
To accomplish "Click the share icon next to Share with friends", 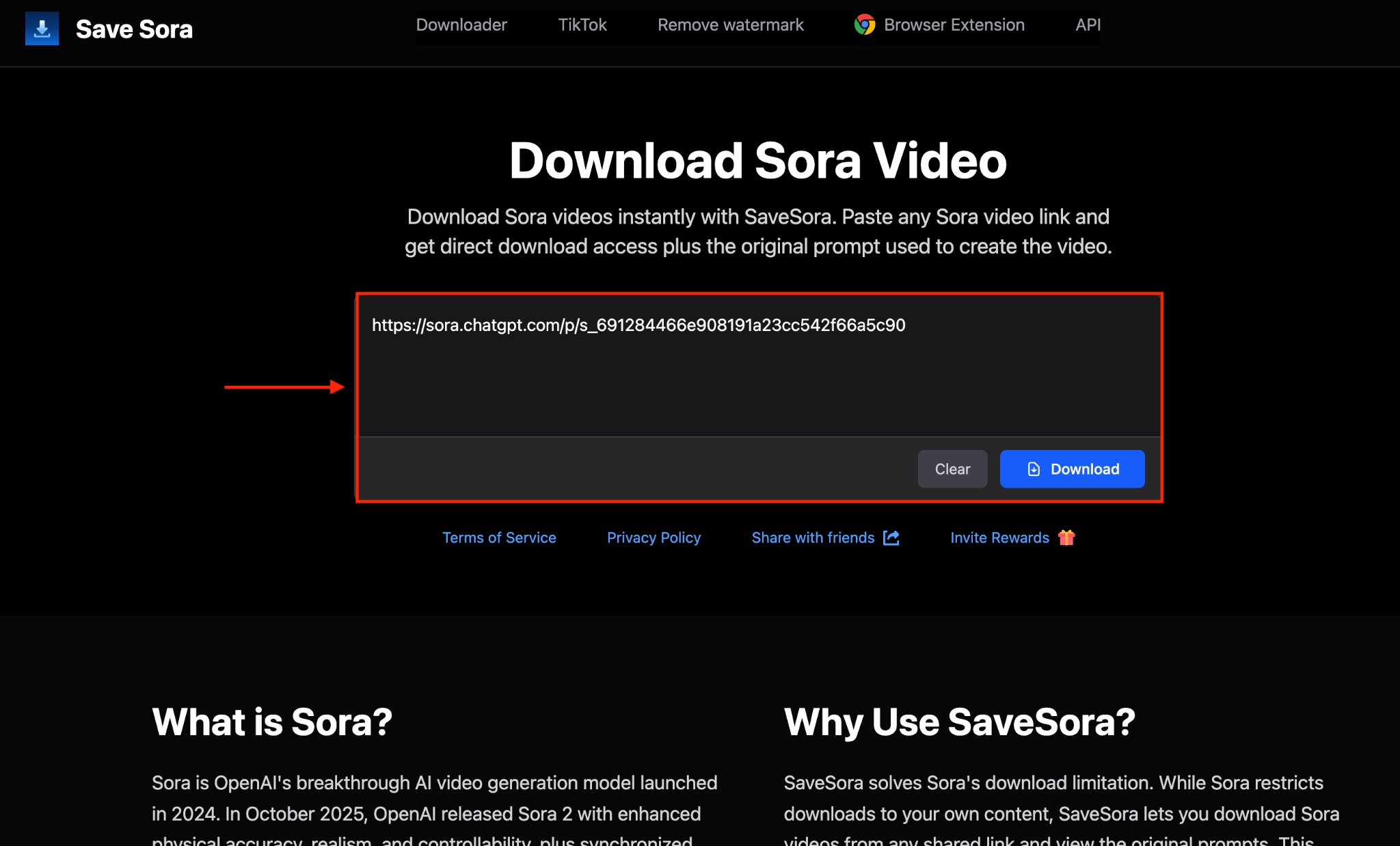I will [891, 538].
